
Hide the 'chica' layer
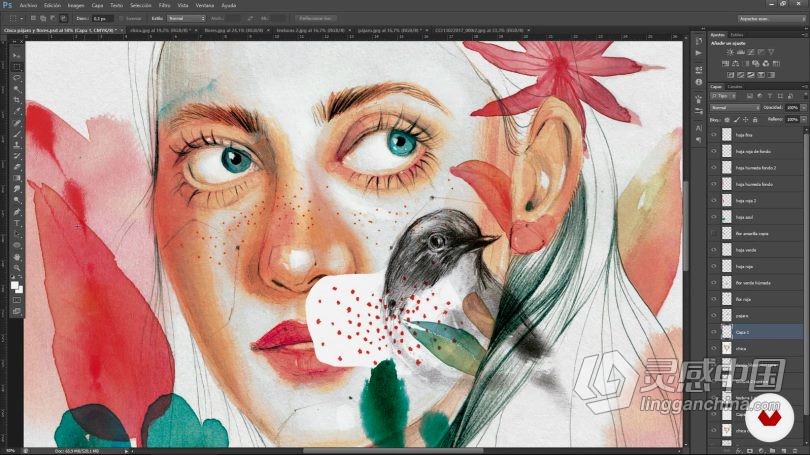tap(714, 349)
